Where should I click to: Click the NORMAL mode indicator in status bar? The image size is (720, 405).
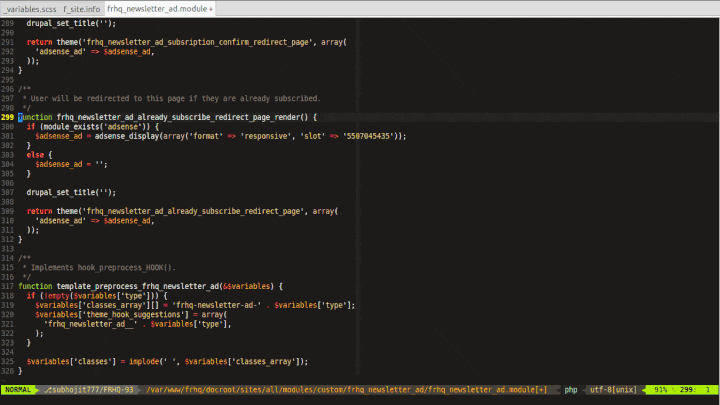[19, 389]
